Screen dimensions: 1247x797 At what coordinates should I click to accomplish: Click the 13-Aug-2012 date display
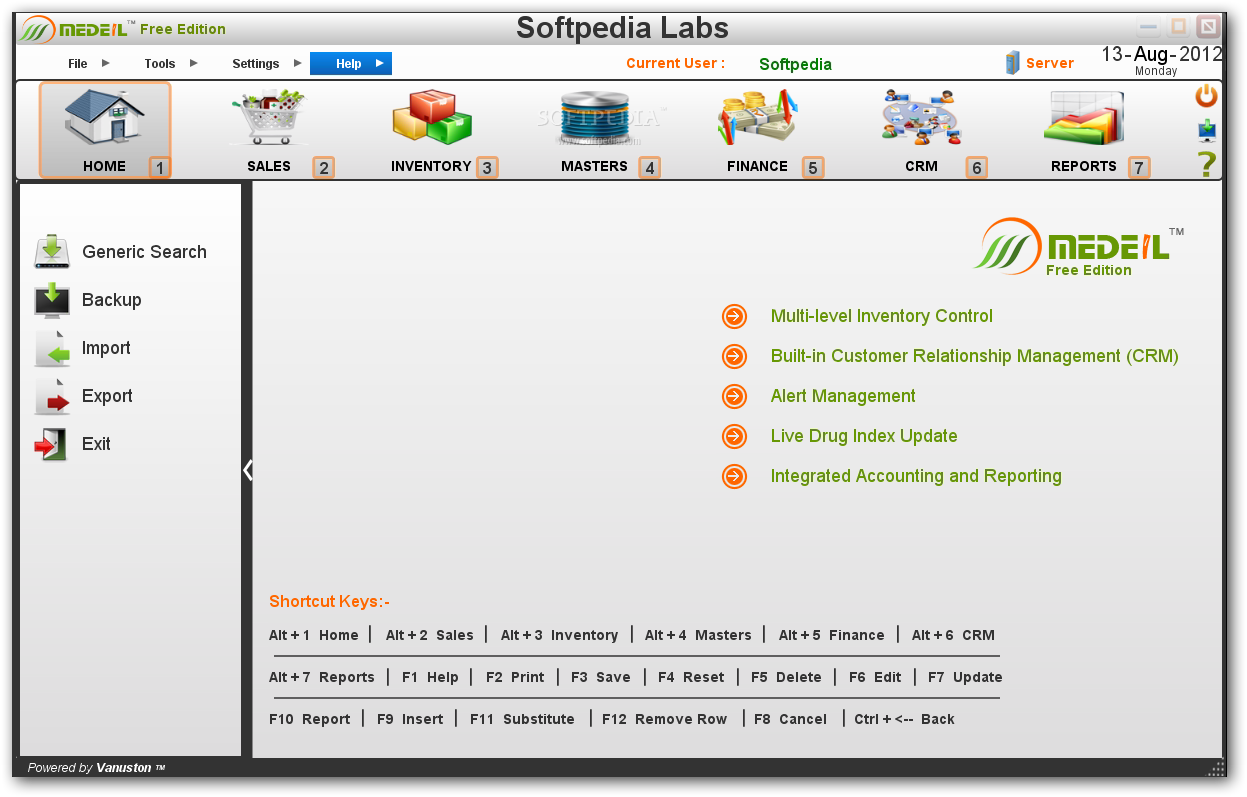(1162, 54)
